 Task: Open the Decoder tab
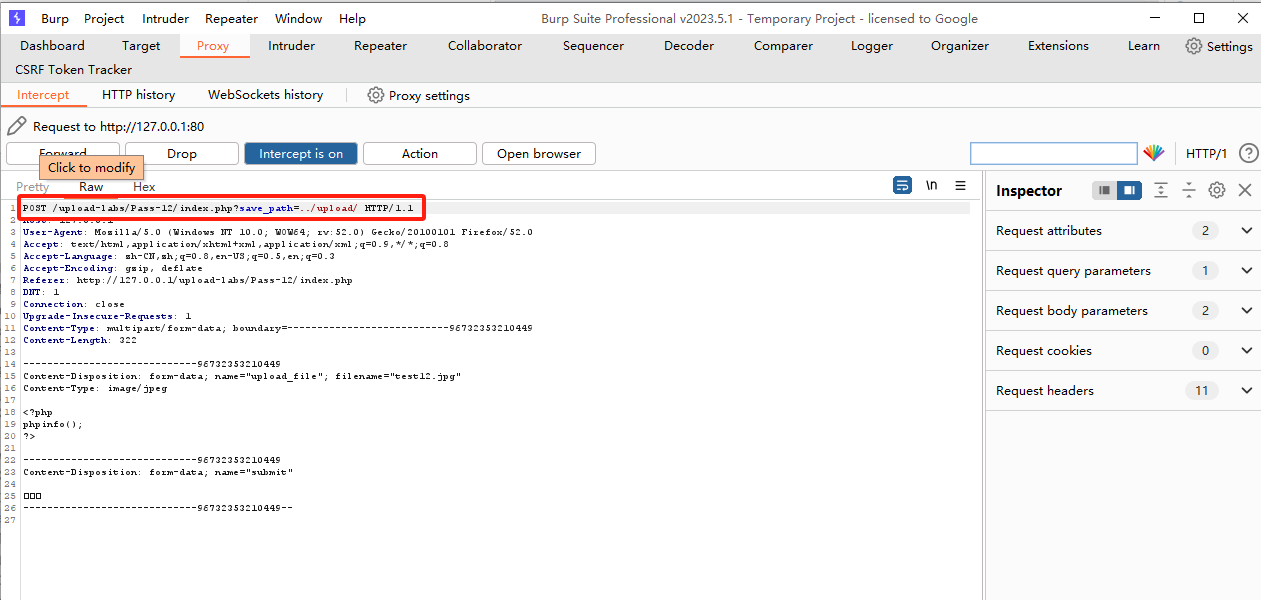(689, 46)
